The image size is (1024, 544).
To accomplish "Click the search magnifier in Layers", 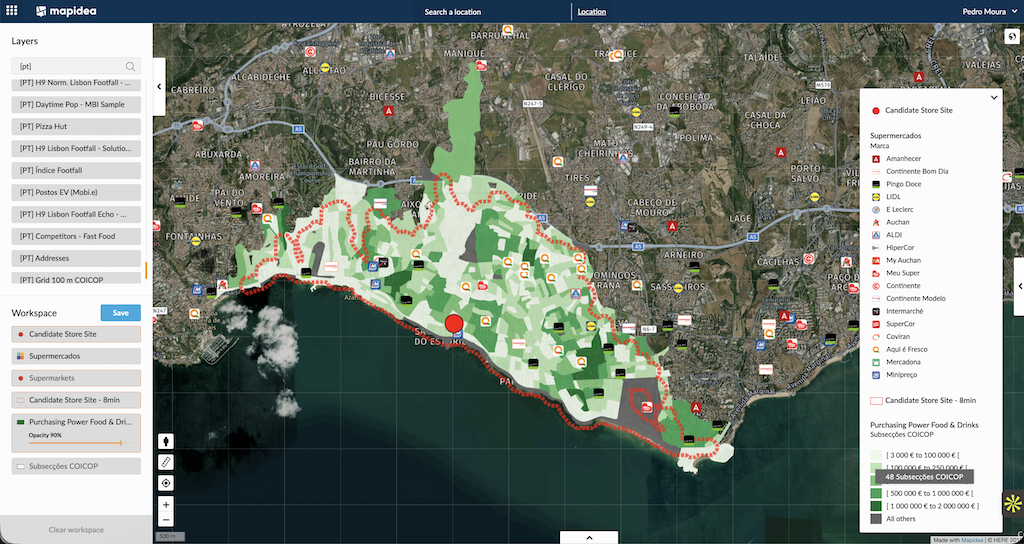I will point(130,66).
